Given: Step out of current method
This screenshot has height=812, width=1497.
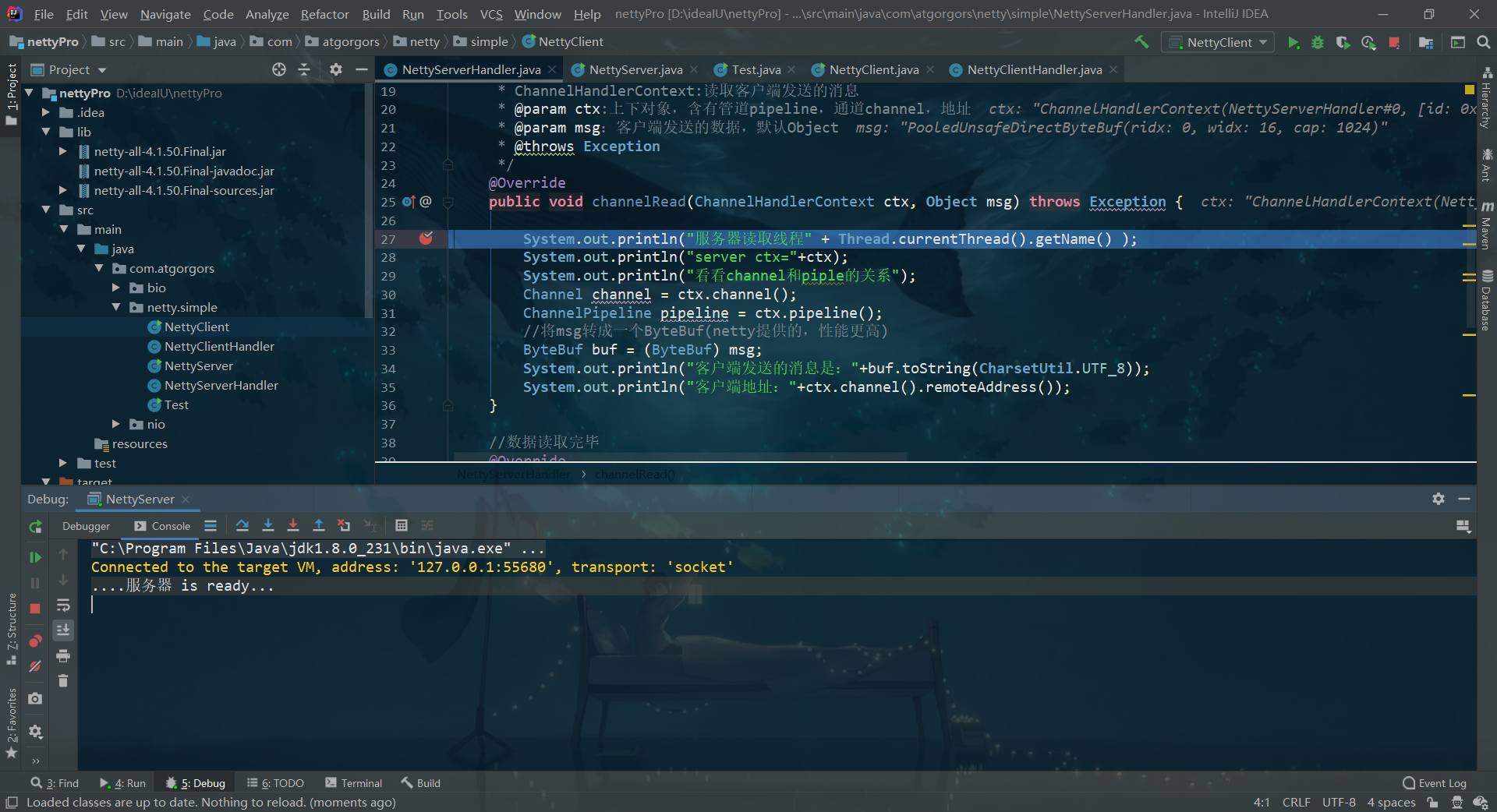Looking at the screenshot, I should 319,526.
